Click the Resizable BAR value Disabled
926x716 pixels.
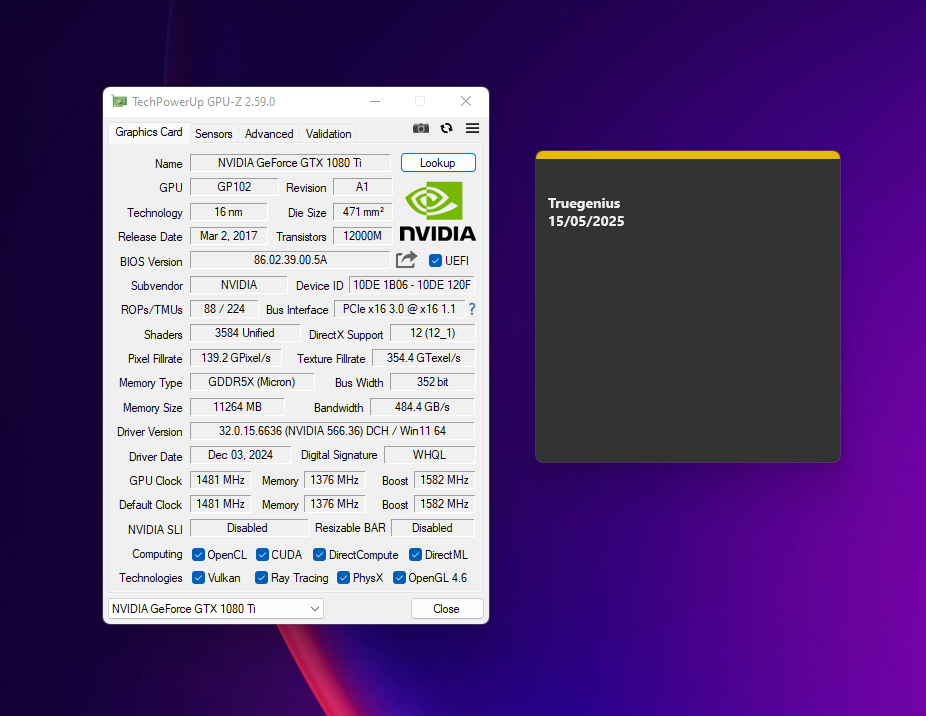[x=432, y=528]
